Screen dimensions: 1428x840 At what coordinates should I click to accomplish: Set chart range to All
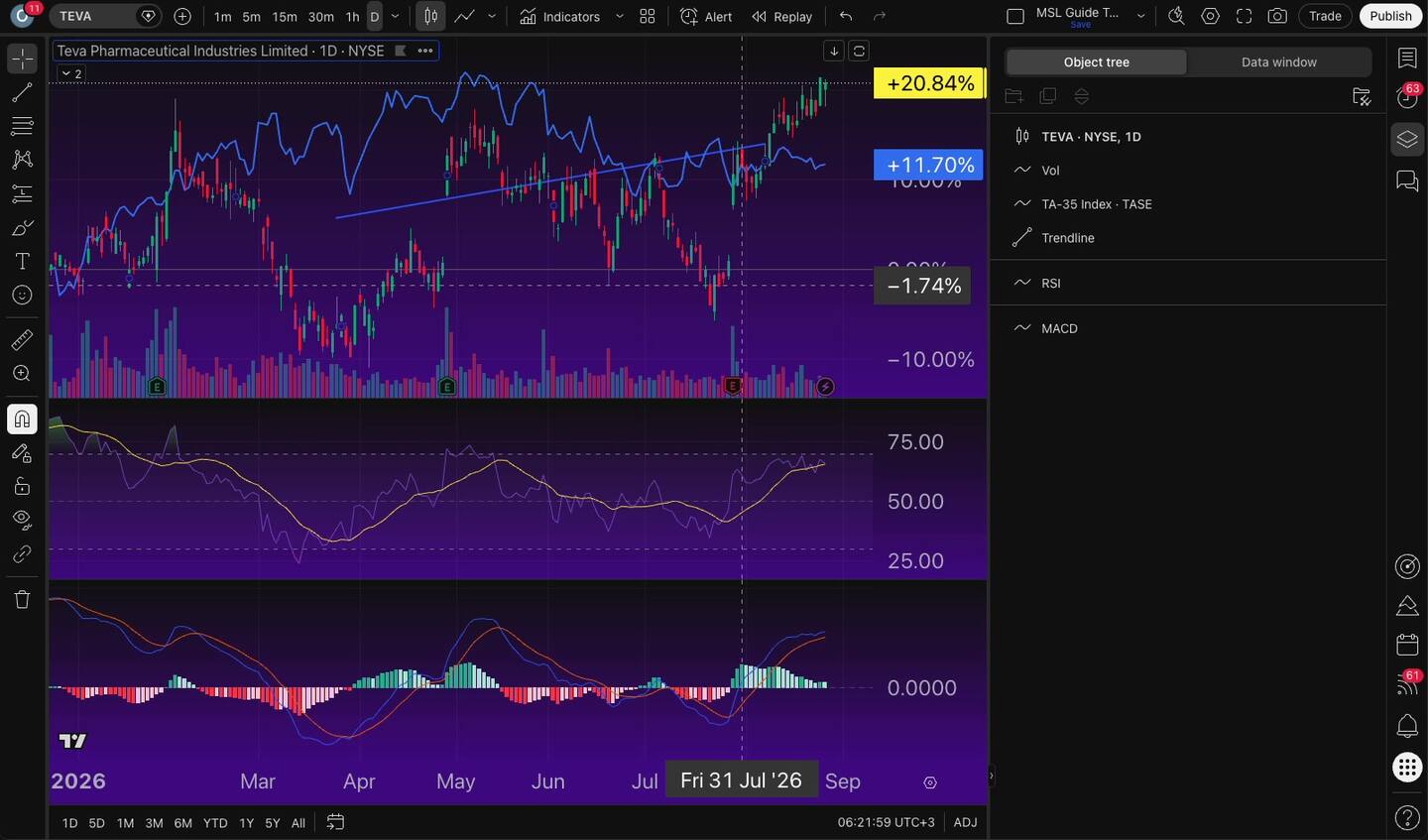click(297, 823)
